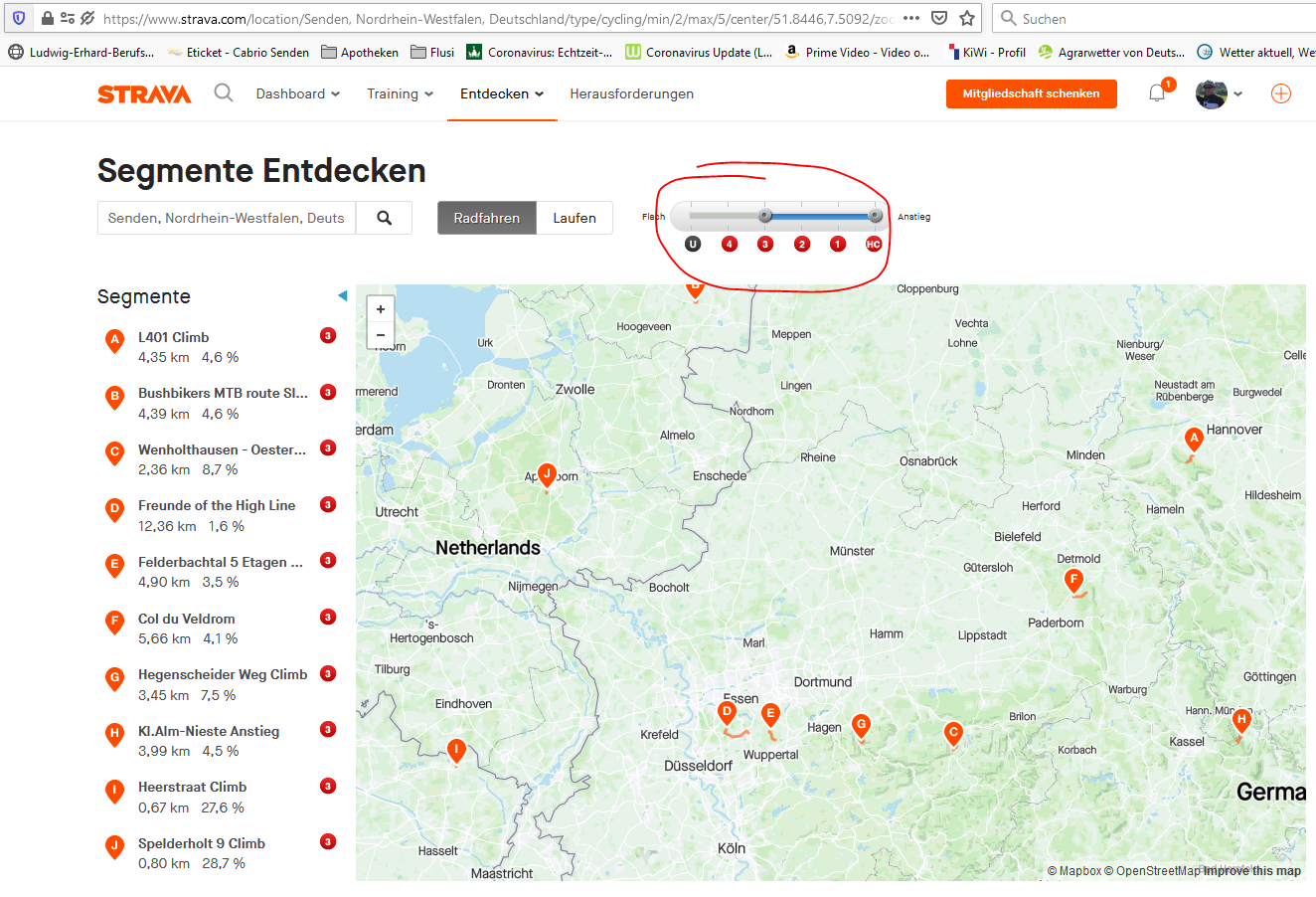This screenshot has width=1316, height=897.
Task: Bookmark the page with the star icon
Action: [967, 18]
